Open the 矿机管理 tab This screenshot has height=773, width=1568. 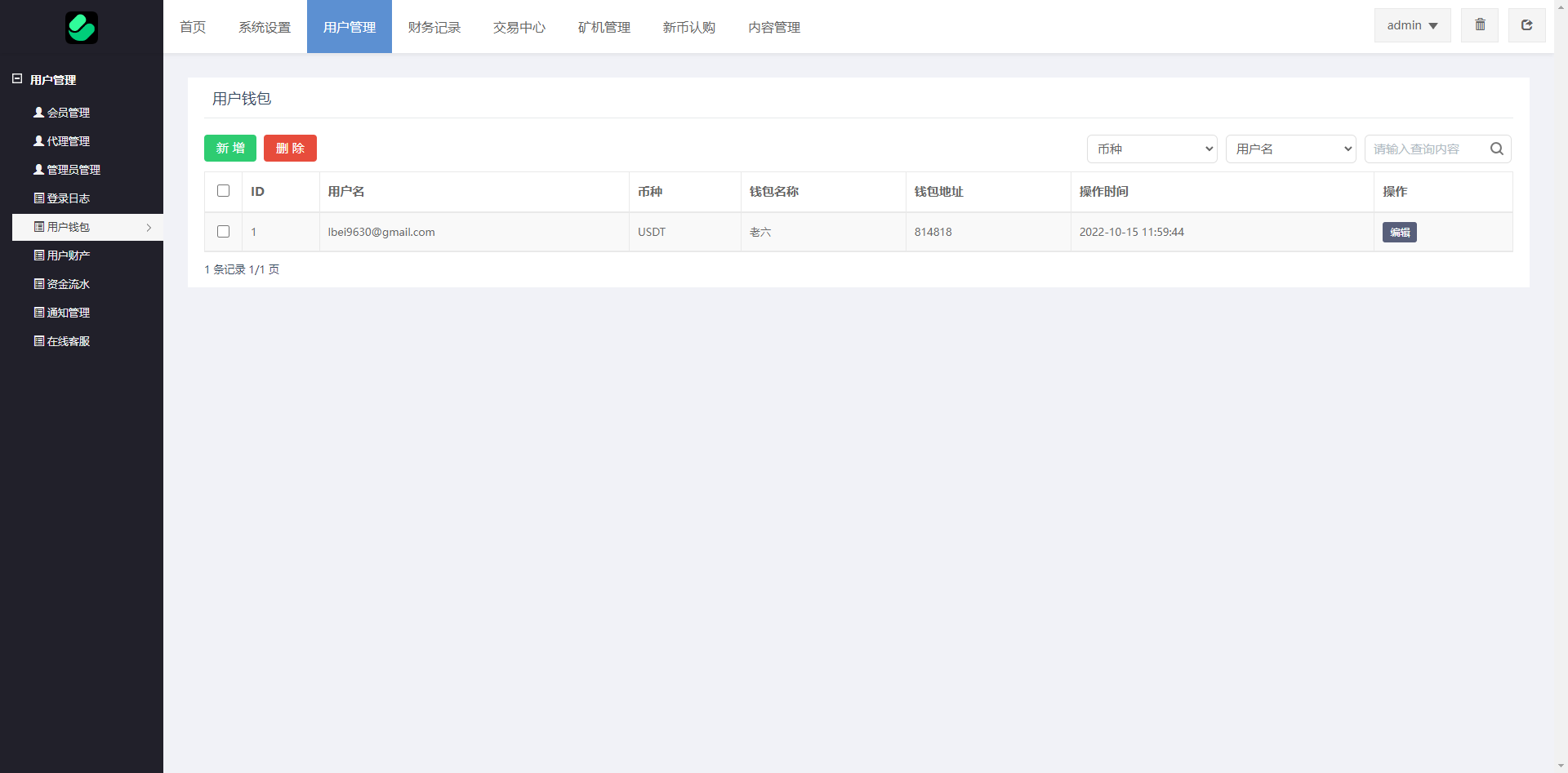[x=604, y=27]
